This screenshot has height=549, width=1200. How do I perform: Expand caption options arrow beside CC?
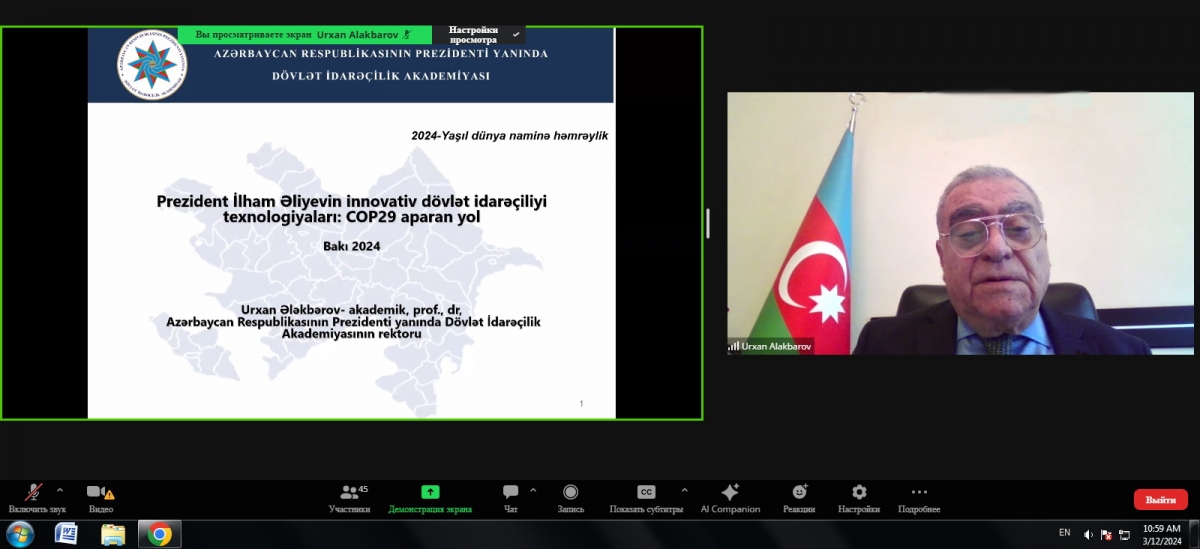tap(684, 490)
